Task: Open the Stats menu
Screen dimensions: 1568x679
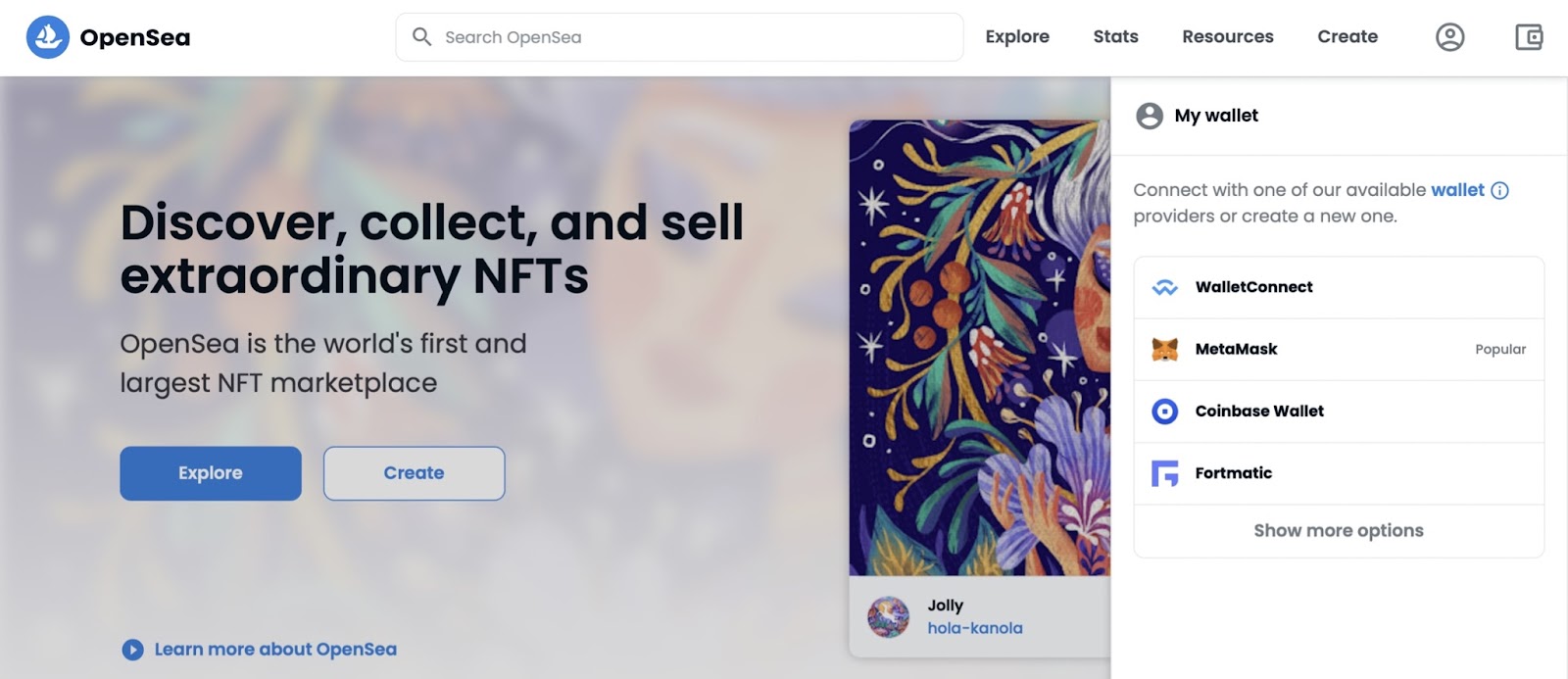Action: 1114,36
